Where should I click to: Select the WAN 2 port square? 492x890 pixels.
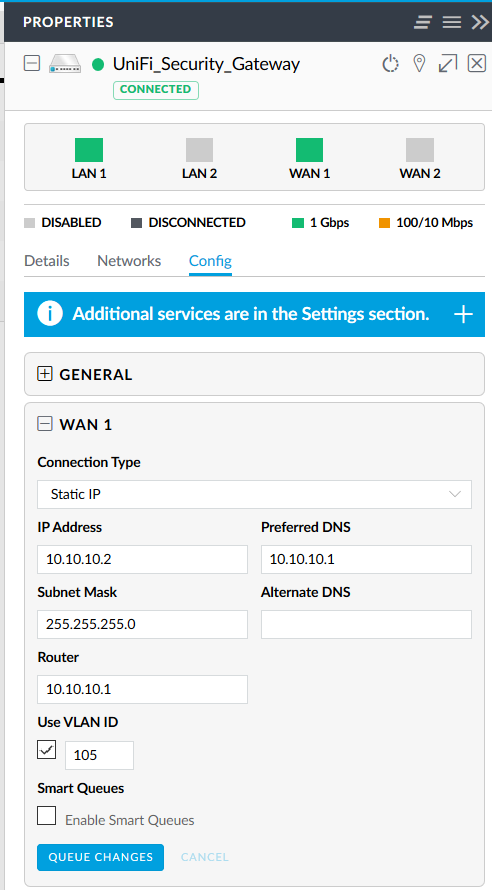[420, 150]
